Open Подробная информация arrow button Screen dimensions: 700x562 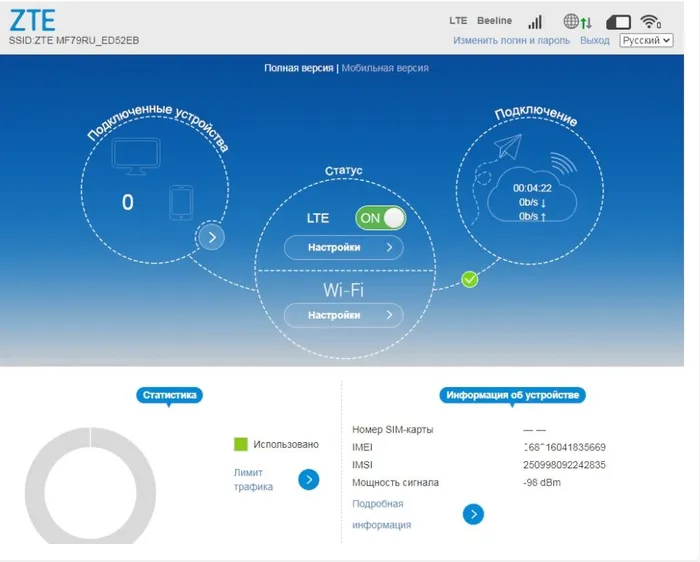[473, 514]
